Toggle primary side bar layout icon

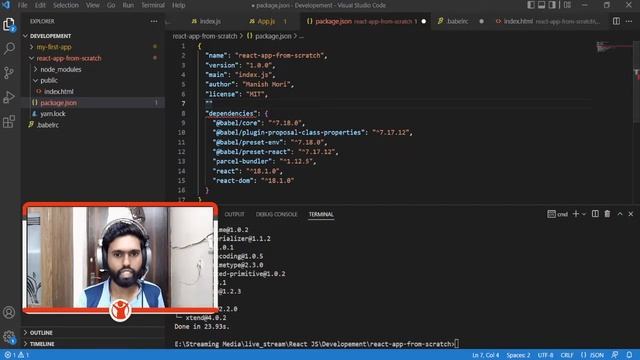(x=531, y=5)
